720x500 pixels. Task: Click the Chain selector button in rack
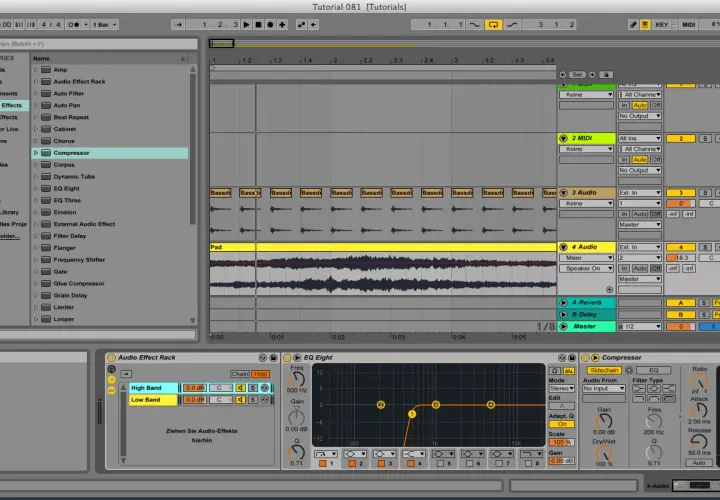pyautogui.click(x=239, y=374)
